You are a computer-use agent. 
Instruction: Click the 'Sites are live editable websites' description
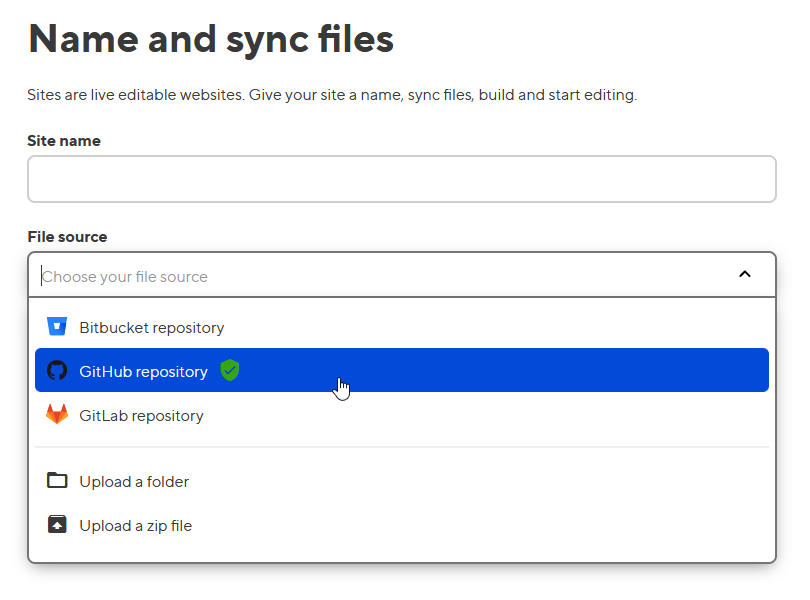coord(331,96)
